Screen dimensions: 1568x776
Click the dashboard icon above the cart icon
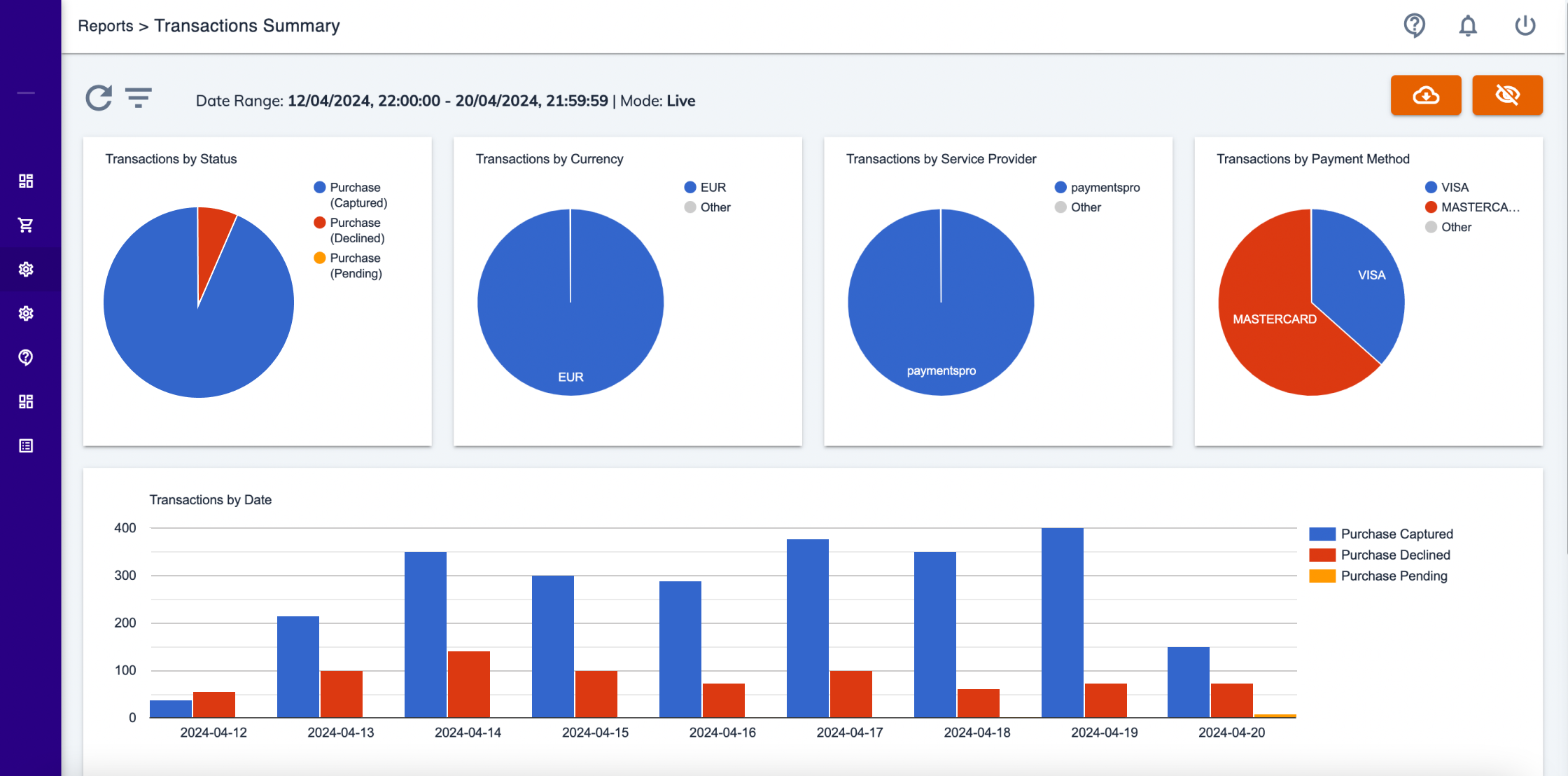[x=26, y=181]
